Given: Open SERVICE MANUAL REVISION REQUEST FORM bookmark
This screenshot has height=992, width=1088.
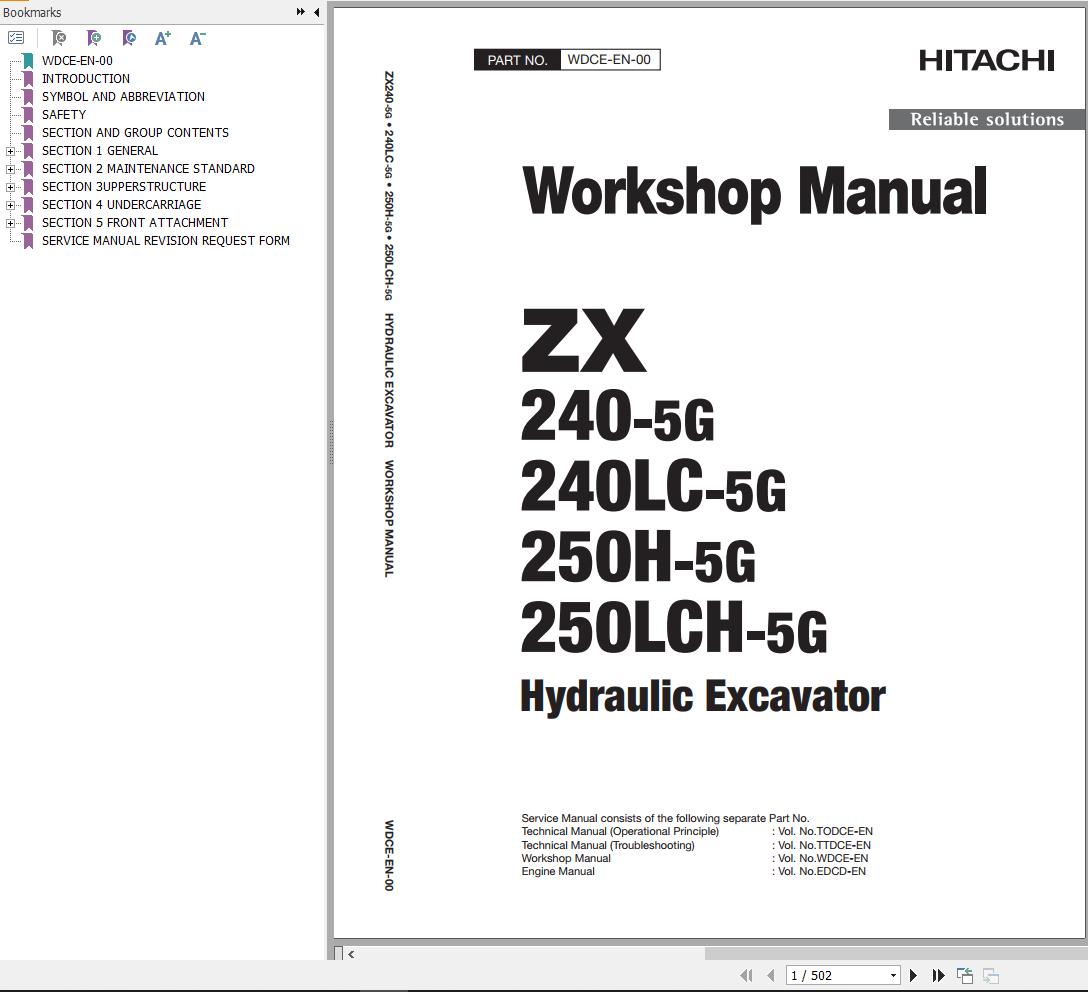Looking at the screenshot, I should (x=166, y=241).
